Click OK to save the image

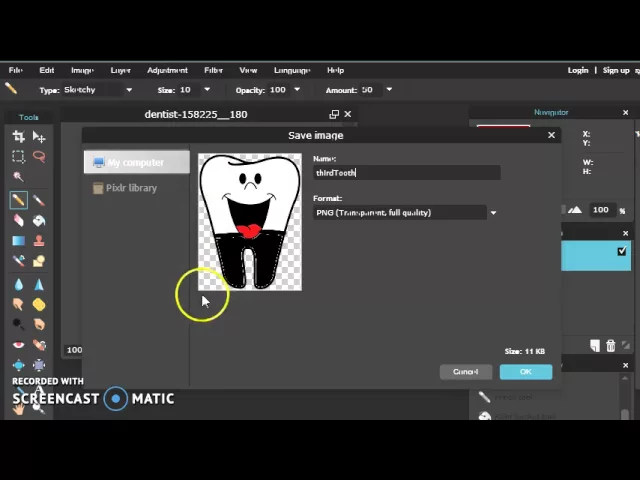[x=526, y=372]
